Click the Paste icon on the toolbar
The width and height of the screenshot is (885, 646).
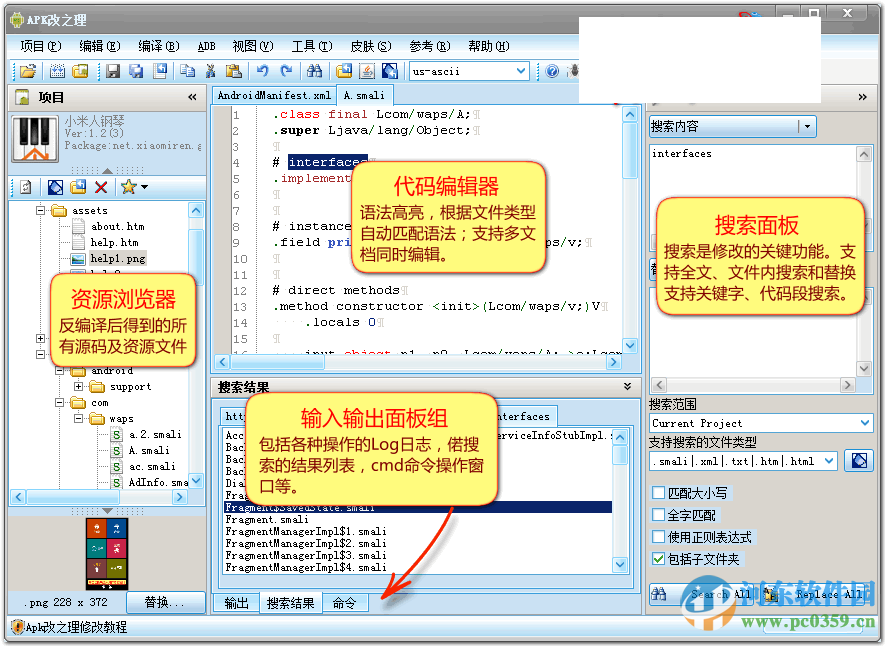point(232,71)
